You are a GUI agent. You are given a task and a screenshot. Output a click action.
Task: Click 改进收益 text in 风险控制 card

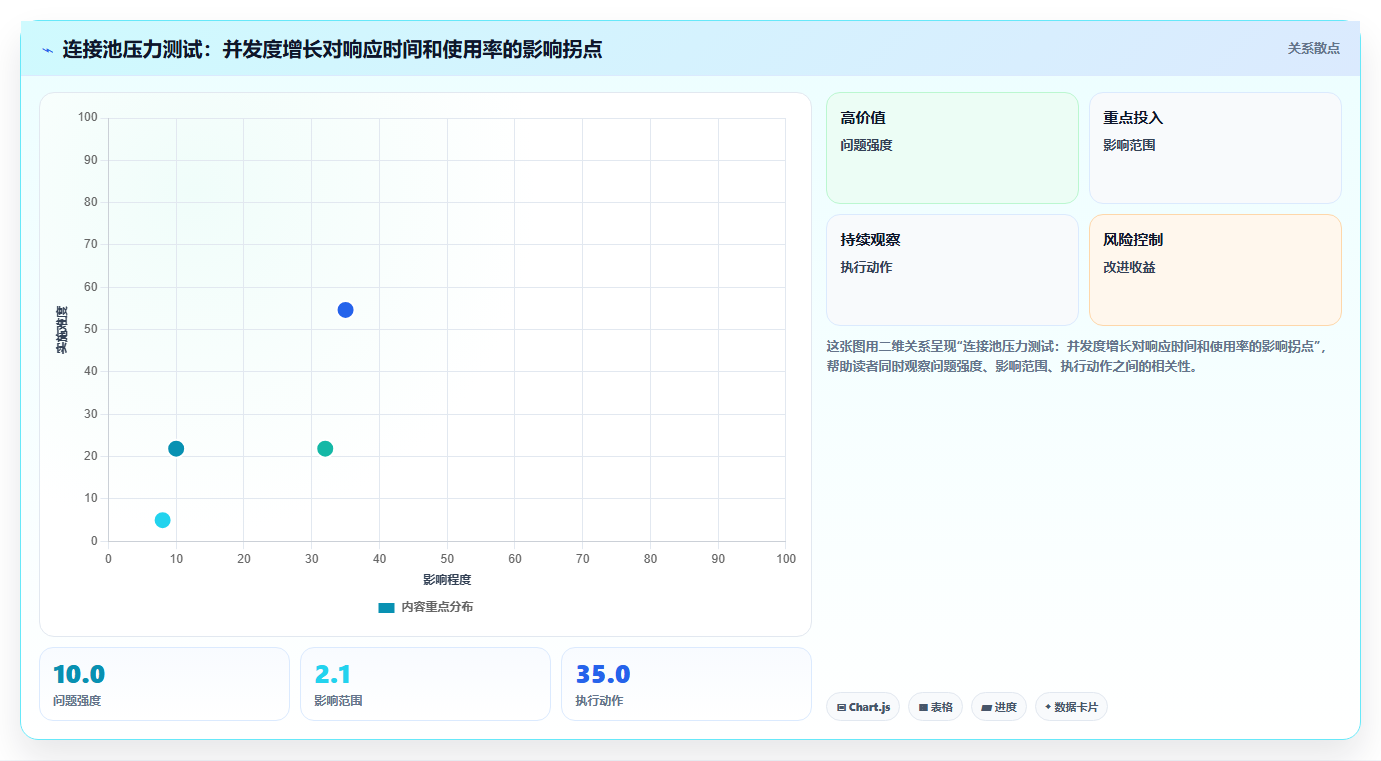(1129, 267)
